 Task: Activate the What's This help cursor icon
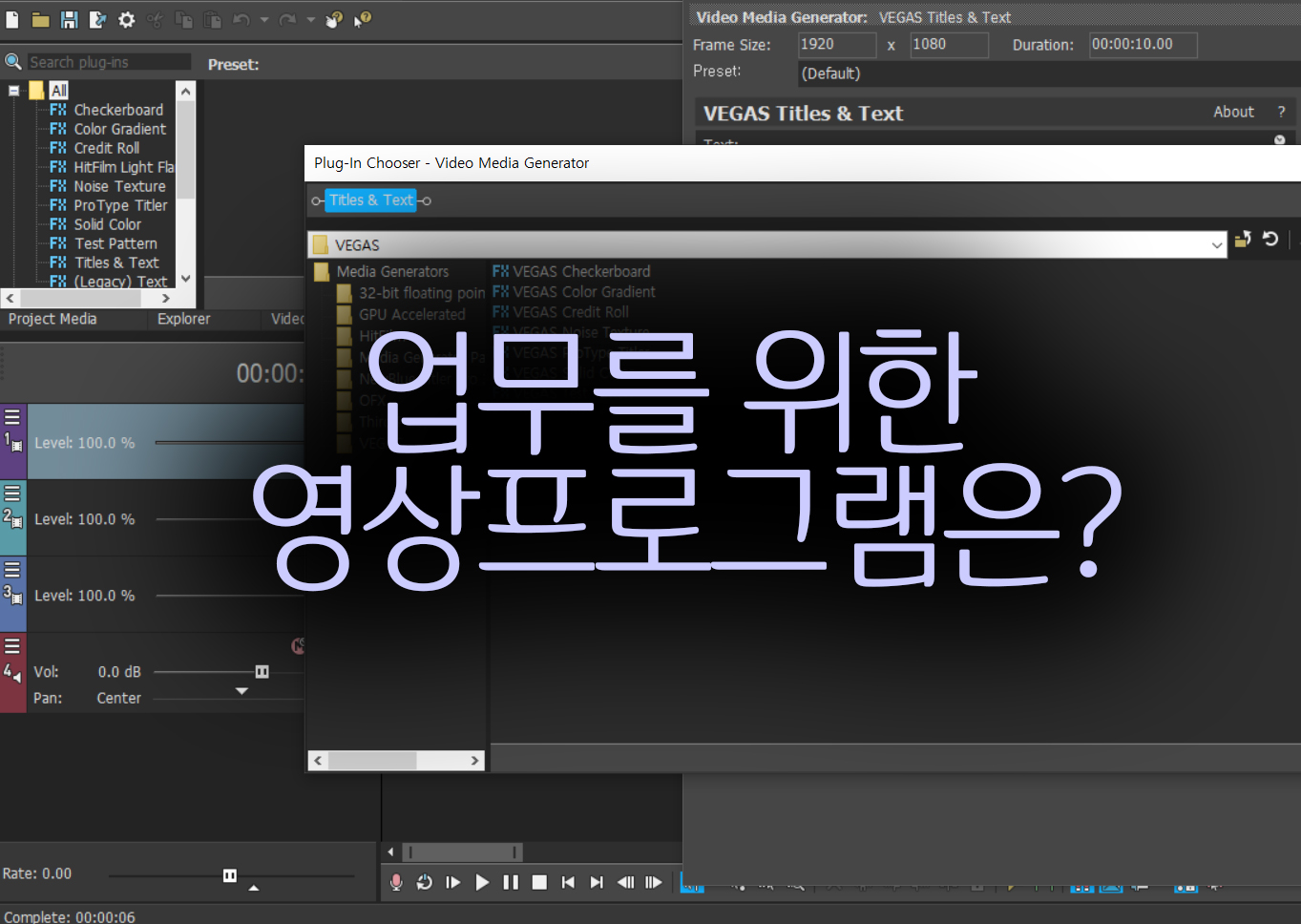click(363, 19)
